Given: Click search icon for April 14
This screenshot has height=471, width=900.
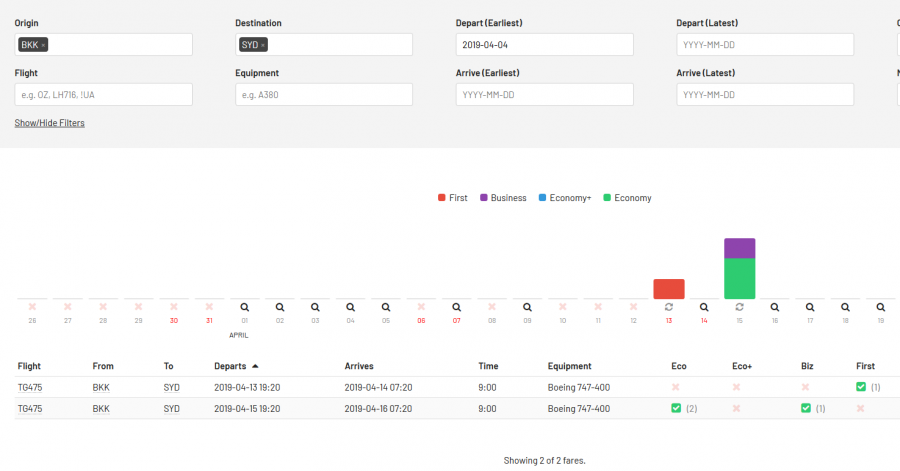Looking at the screenshot, I should point(704,307).
